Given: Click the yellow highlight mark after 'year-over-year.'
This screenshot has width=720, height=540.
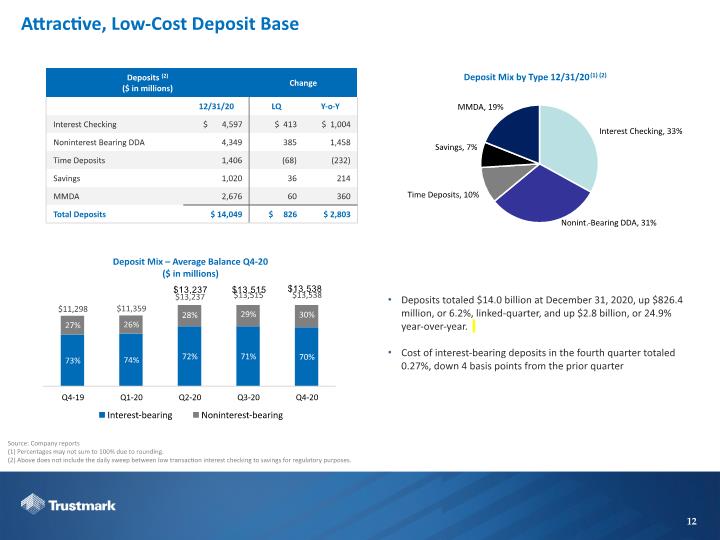Looking at the screenshot, I should click(x=474, y=326).
